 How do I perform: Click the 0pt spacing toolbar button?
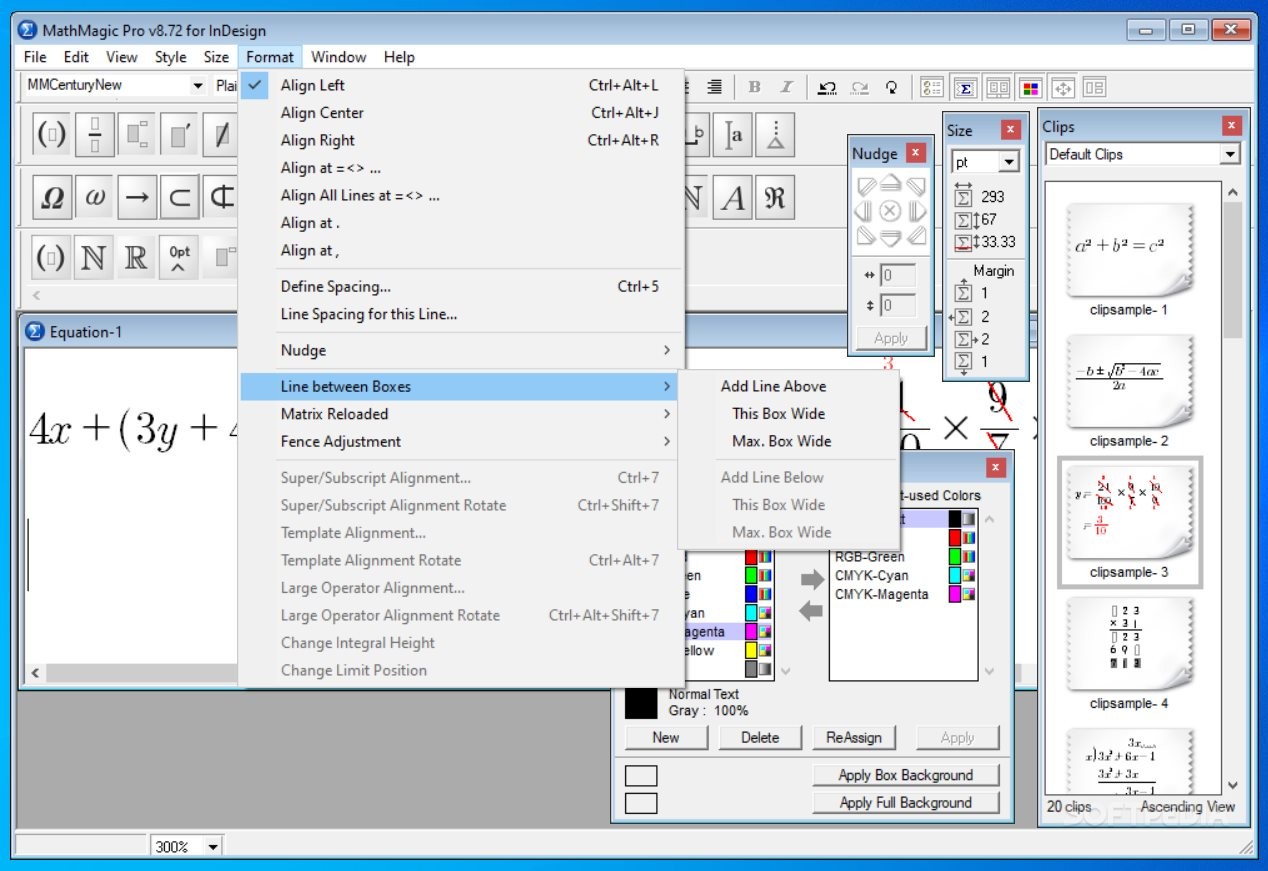179,258
